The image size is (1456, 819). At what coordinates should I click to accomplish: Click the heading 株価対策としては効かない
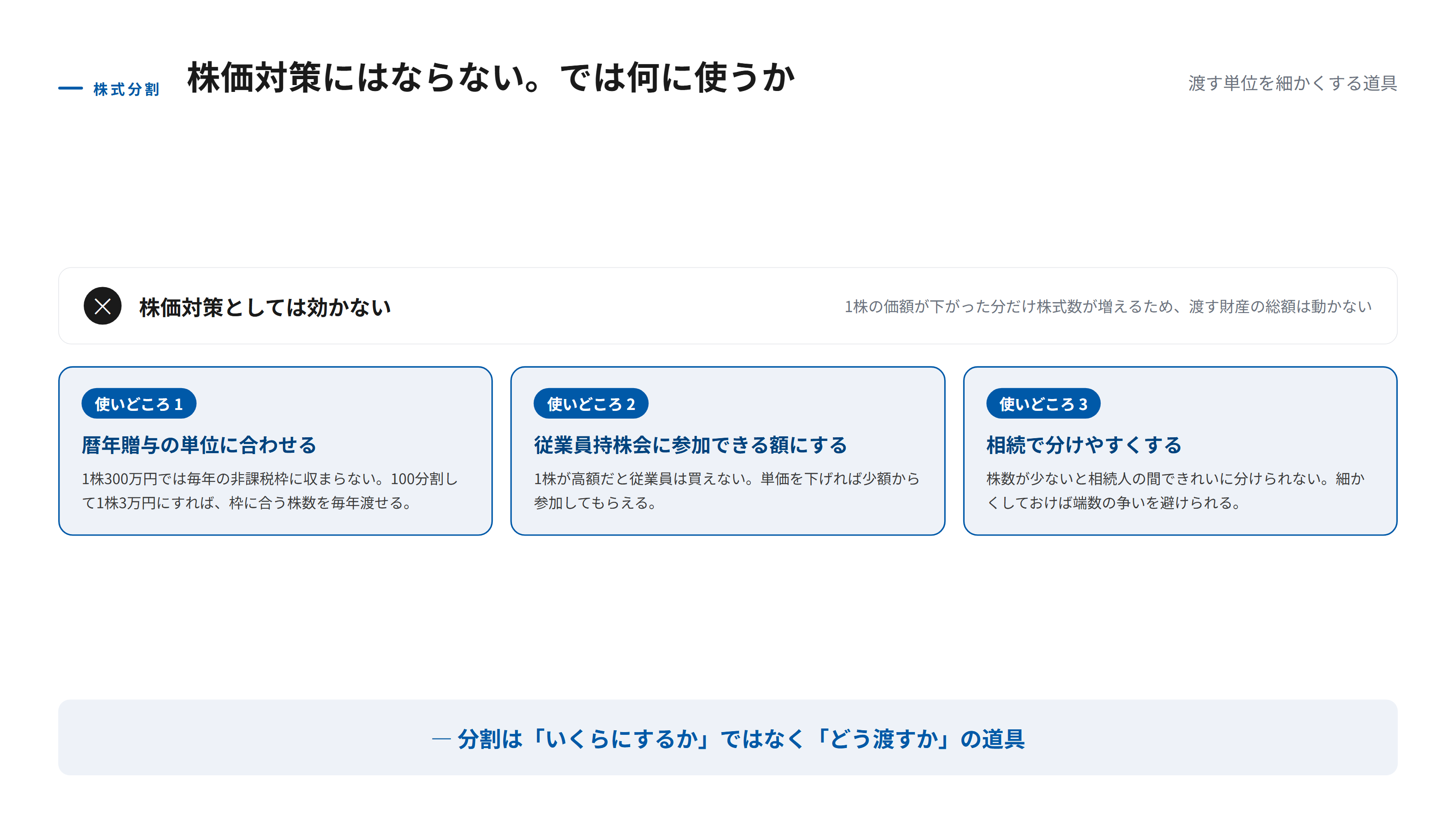pyautogui.click(x=265, y=307)
